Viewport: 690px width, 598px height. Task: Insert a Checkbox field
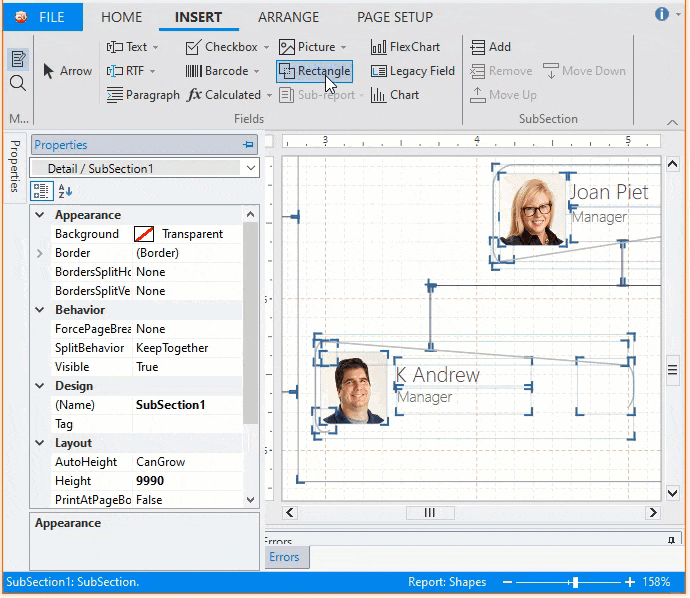click(x=222, y=47)
